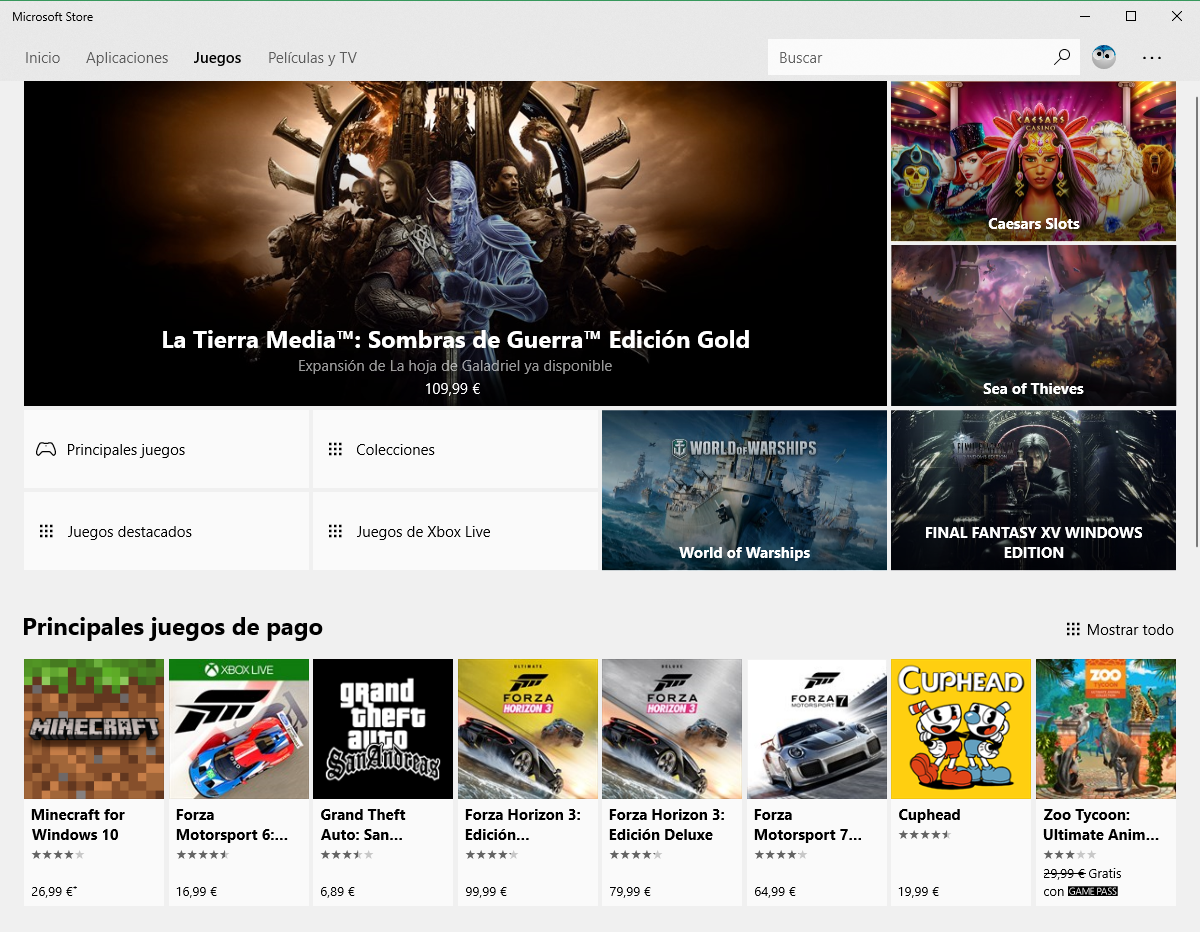
Task: Open the Caesars Slots promo tile
Action: click(x=1033, y=161)
